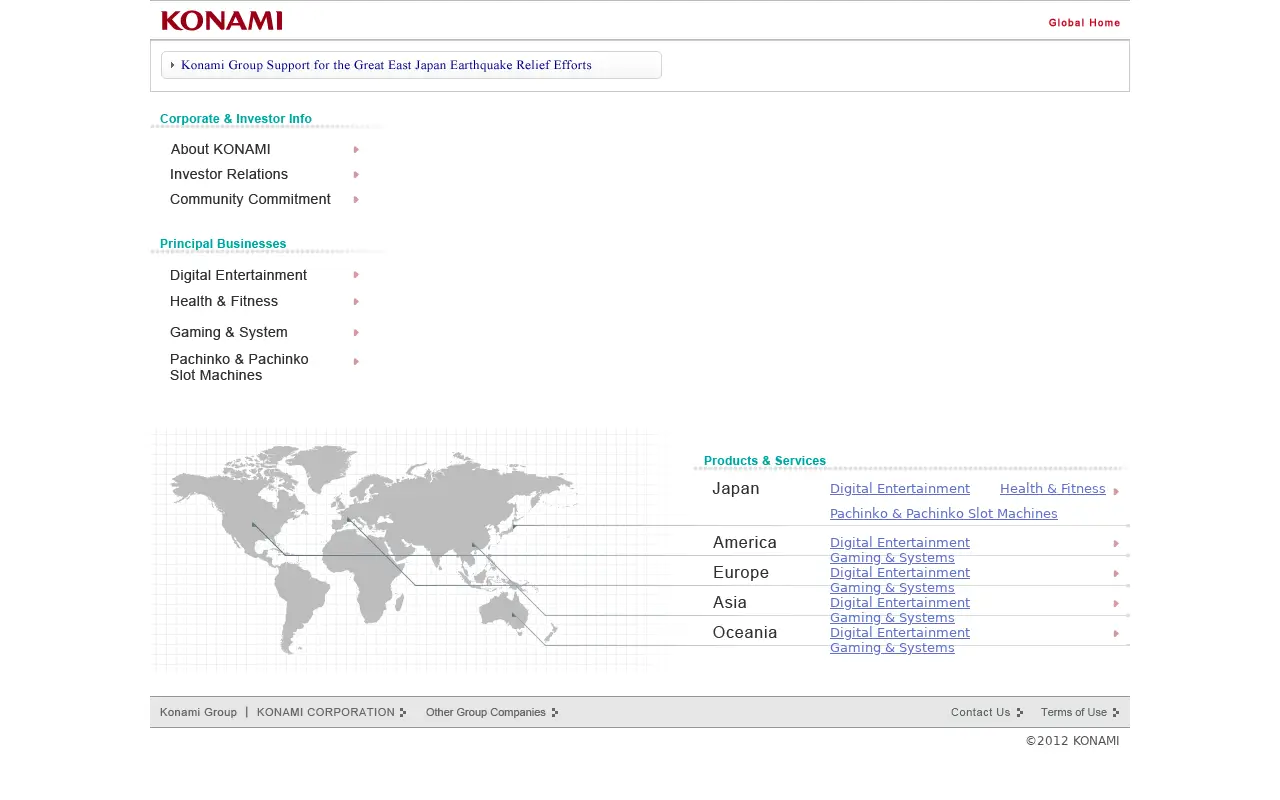The image size is (1280, 800).
Task: Click the arrow icon in Japan row
Action: point(1116,491)
